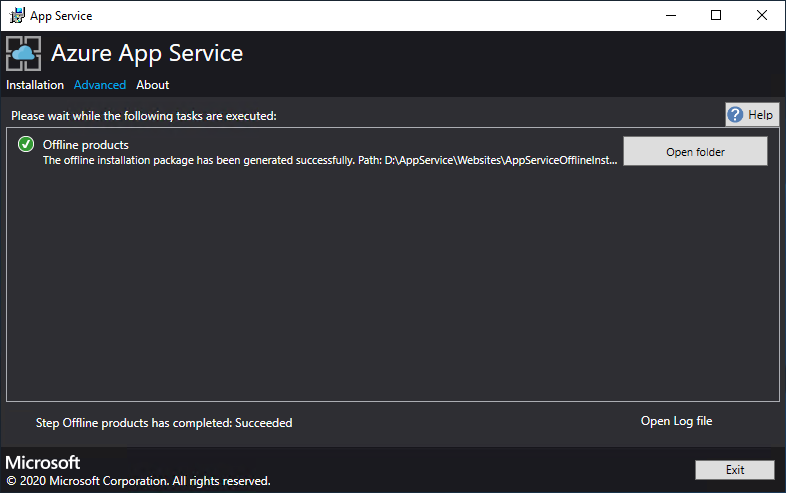The width and height of the screenshot is (786, 493).
Task: Maximize the App Service window
Action: 716,15
